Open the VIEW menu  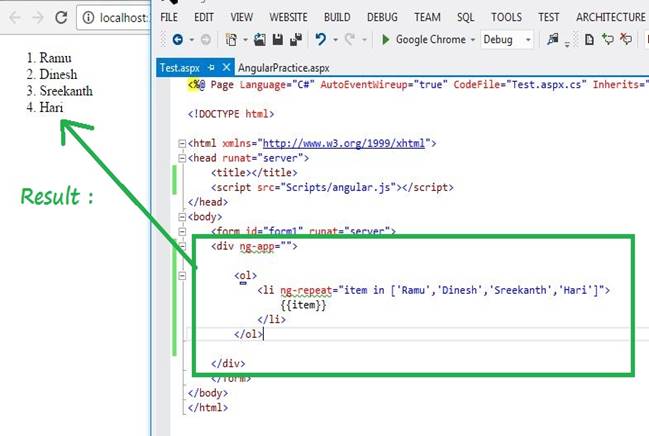241,17
